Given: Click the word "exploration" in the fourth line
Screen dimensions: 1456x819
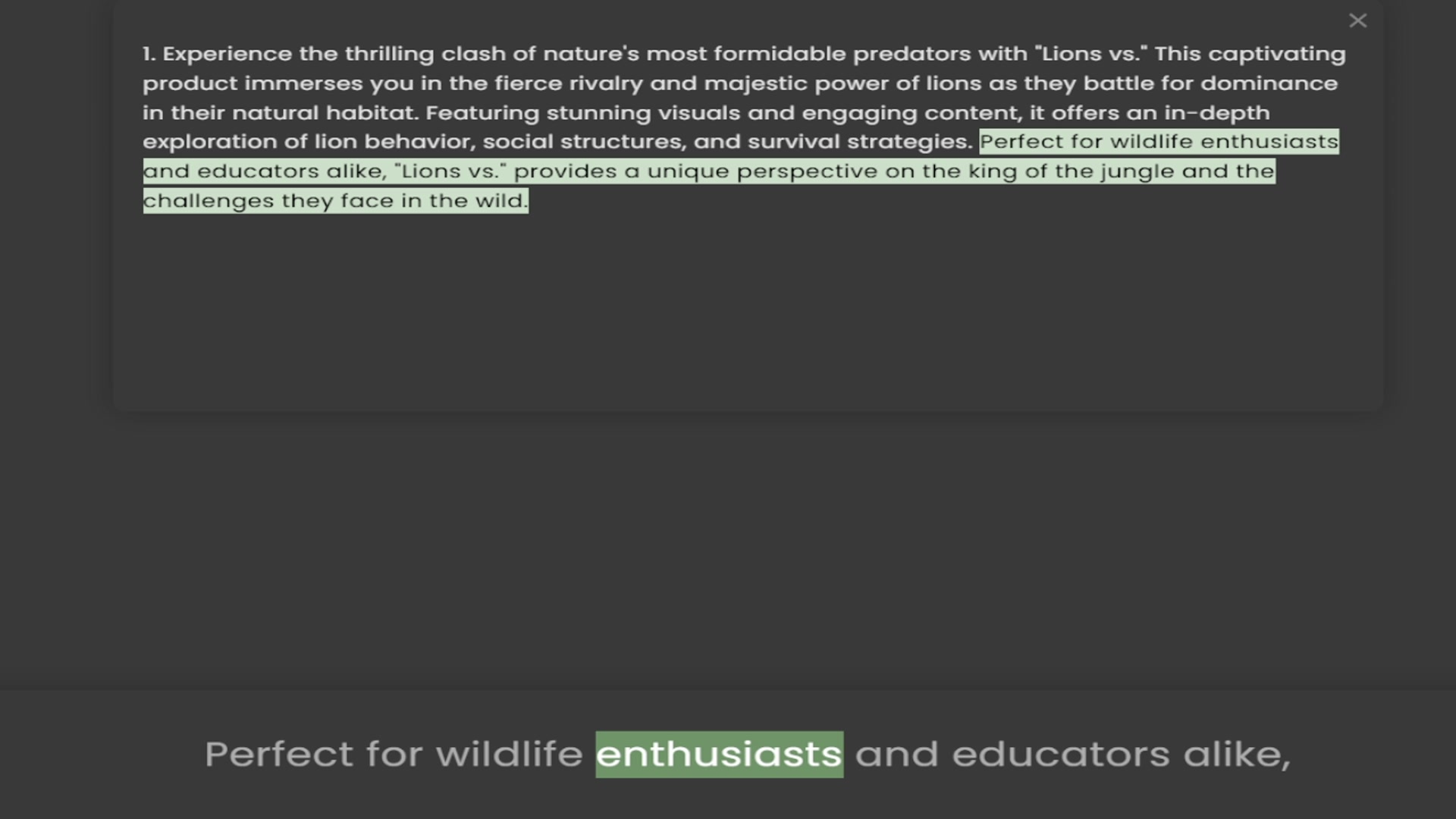Looking at the screenshot, I should click(x=209, y=142).
